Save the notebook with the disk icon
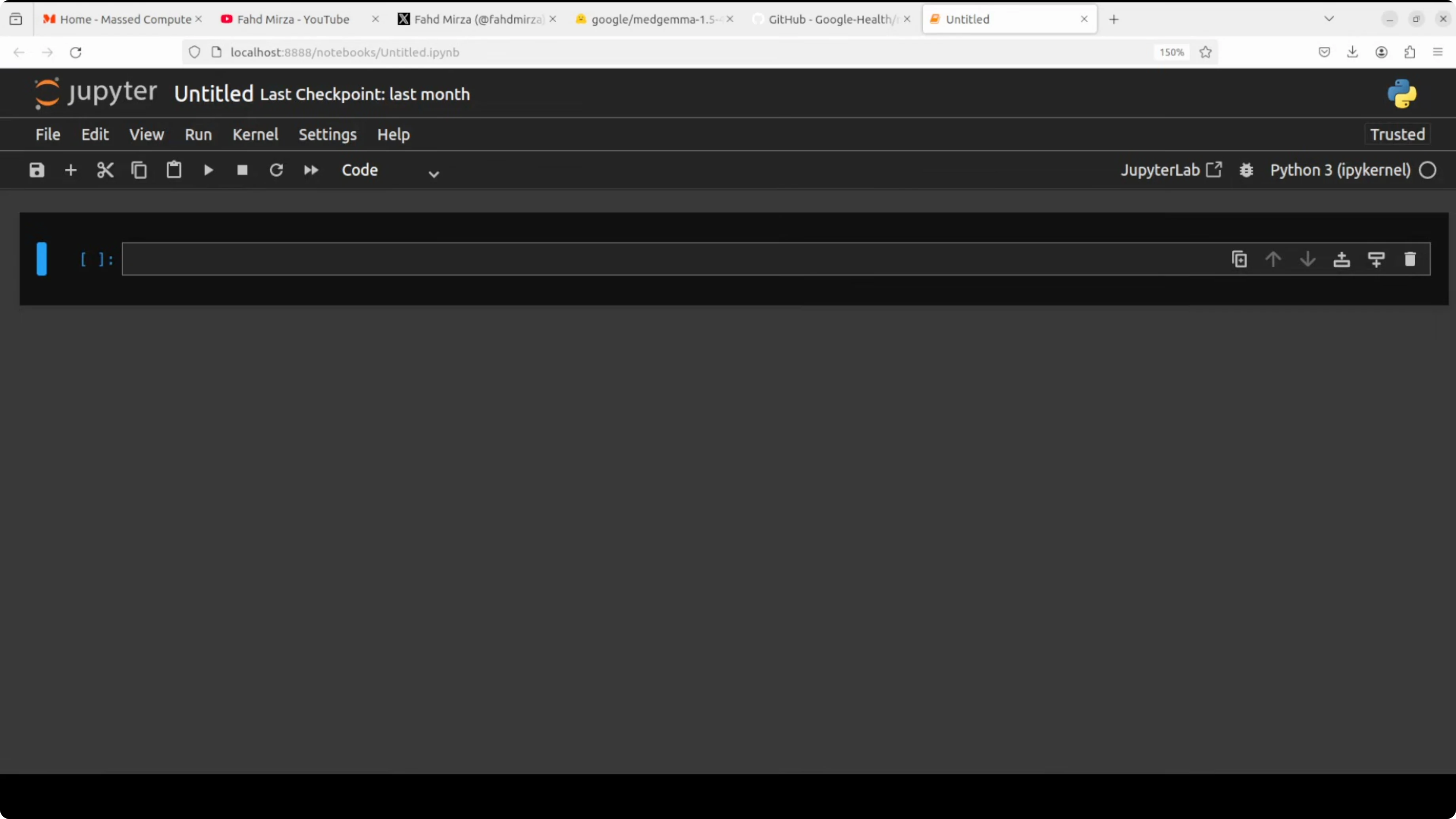The width and height of the screenshot is (1456, 819). [37, 170]
